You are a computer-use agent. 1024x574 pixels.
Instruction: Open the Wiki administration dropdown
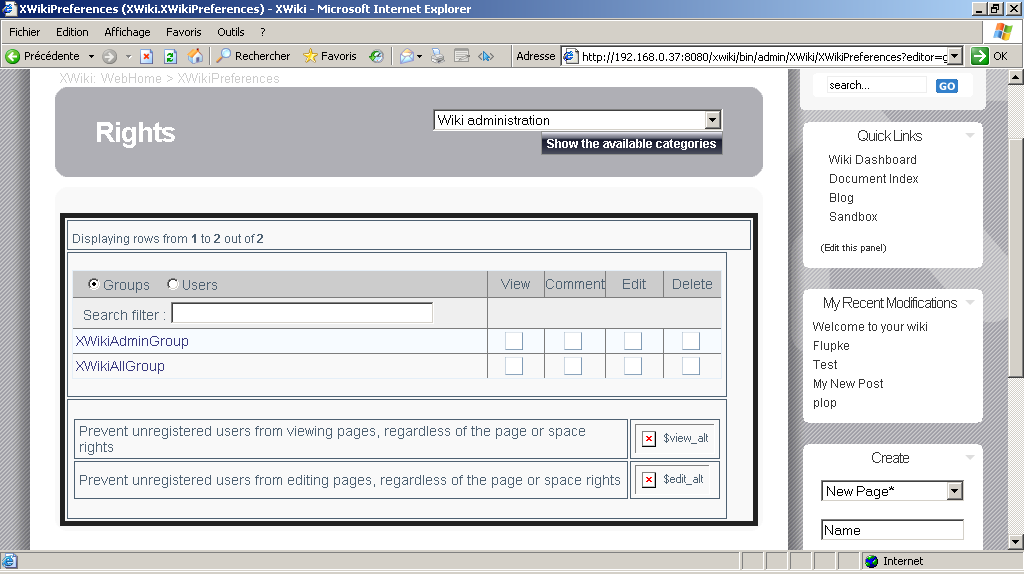point(577,120)
